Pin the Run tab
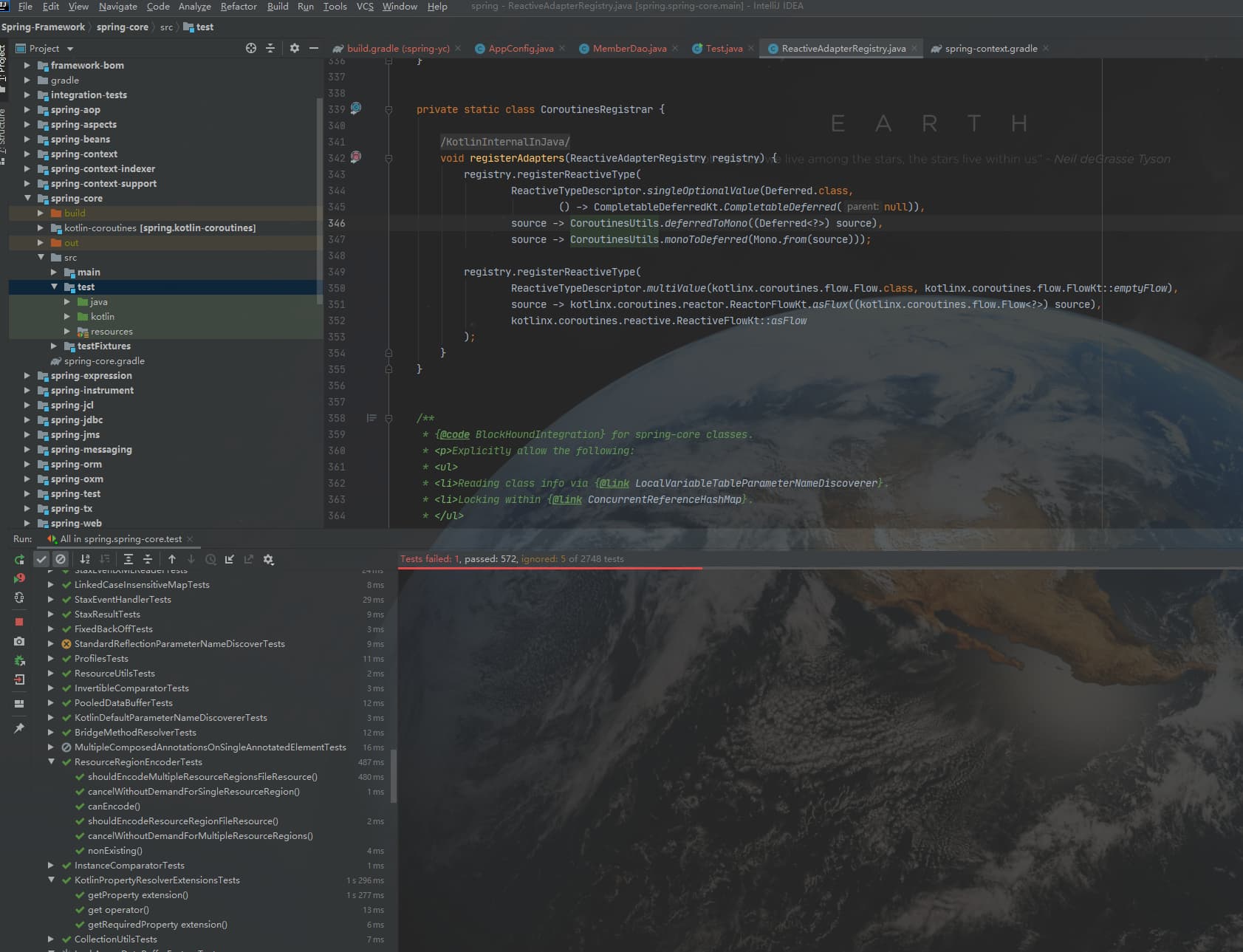 coord(19,728)
